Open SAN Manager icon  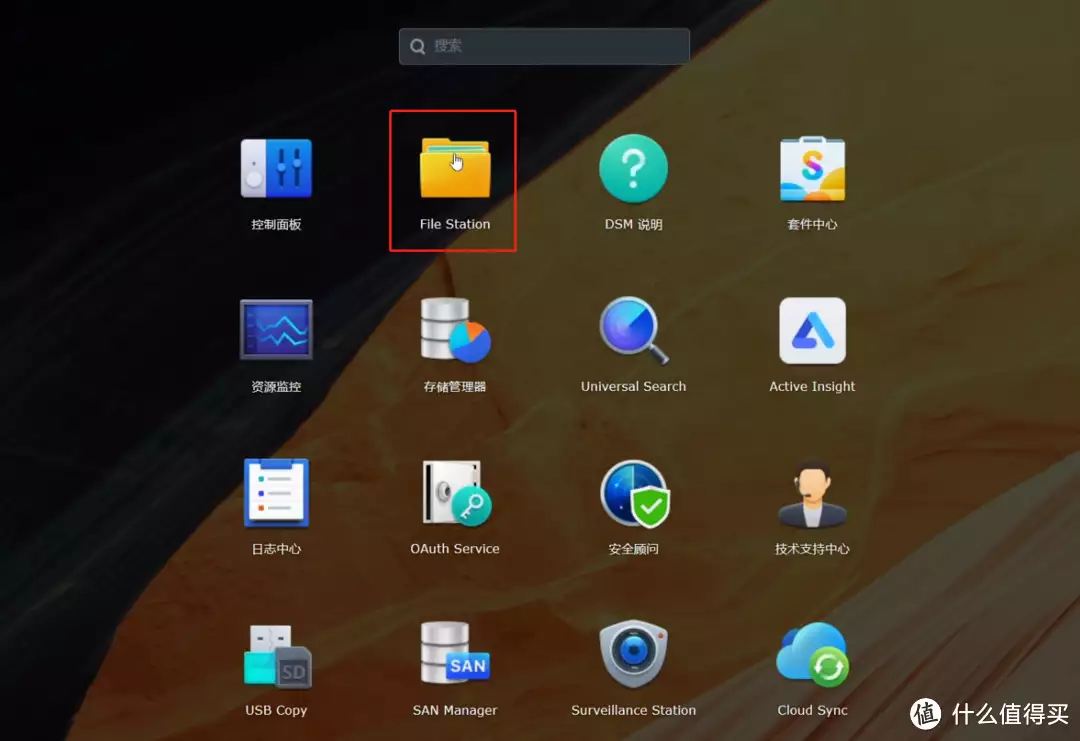click(x=455, y=654)
